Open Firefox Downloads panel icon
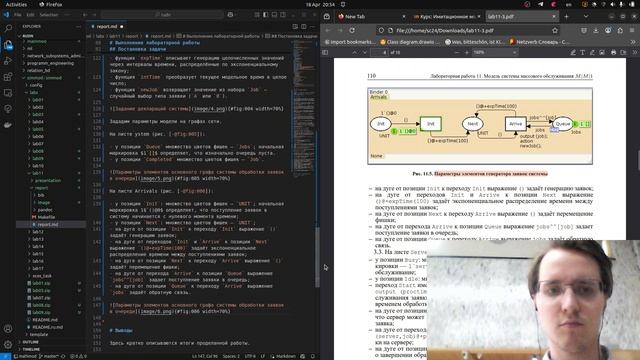Image resolution: width=640 pixels, height=360 pixels. 596,30
